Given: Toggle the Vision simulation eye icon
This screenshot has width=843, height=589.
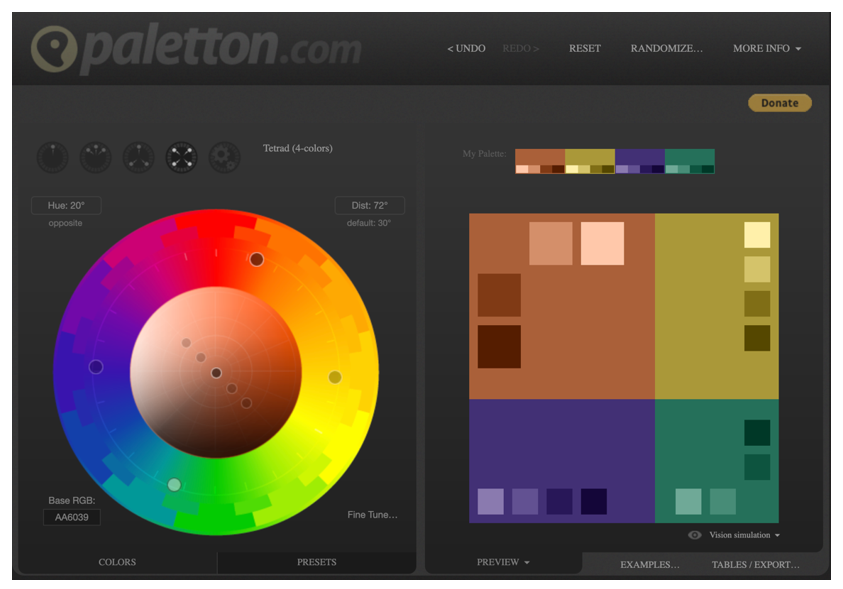Looking at the screenshot, I should tap(694, 535).
